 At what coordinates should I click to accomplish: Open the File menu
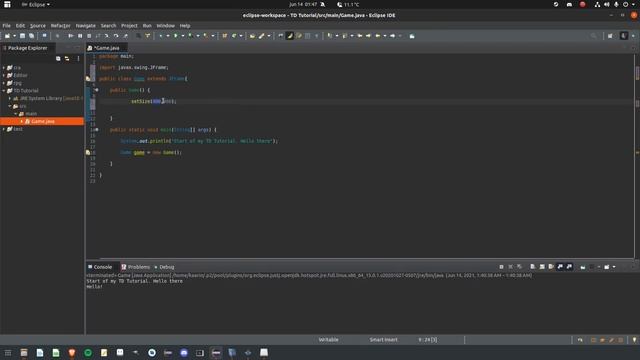7,25
